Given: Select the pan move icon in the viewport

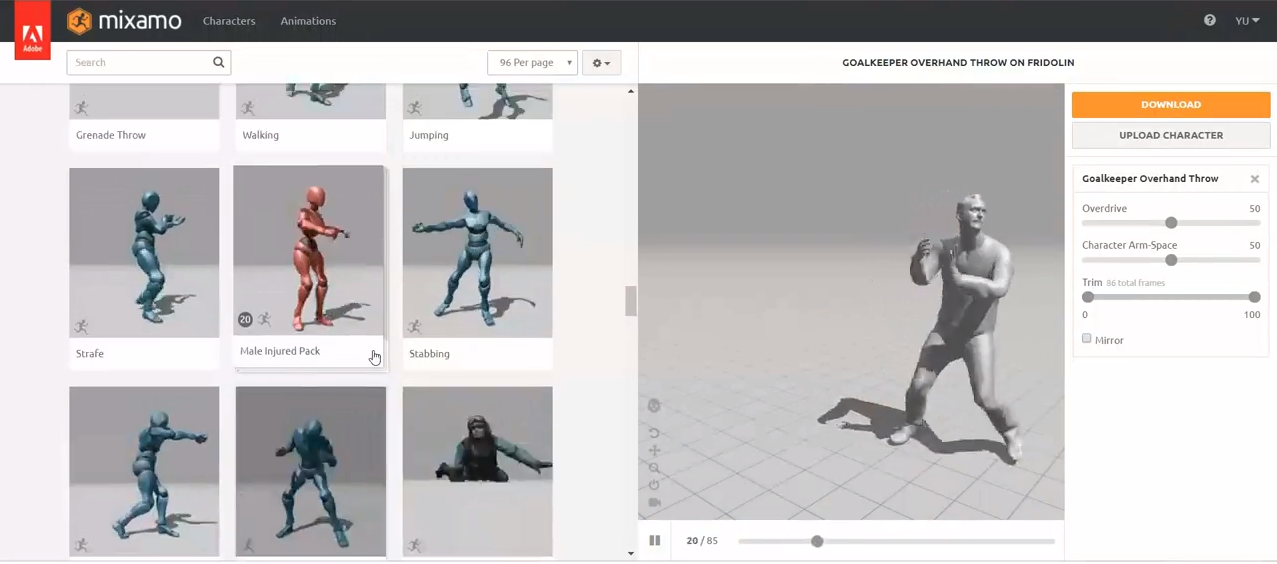Looking at the screenshot, I should 654,451.
